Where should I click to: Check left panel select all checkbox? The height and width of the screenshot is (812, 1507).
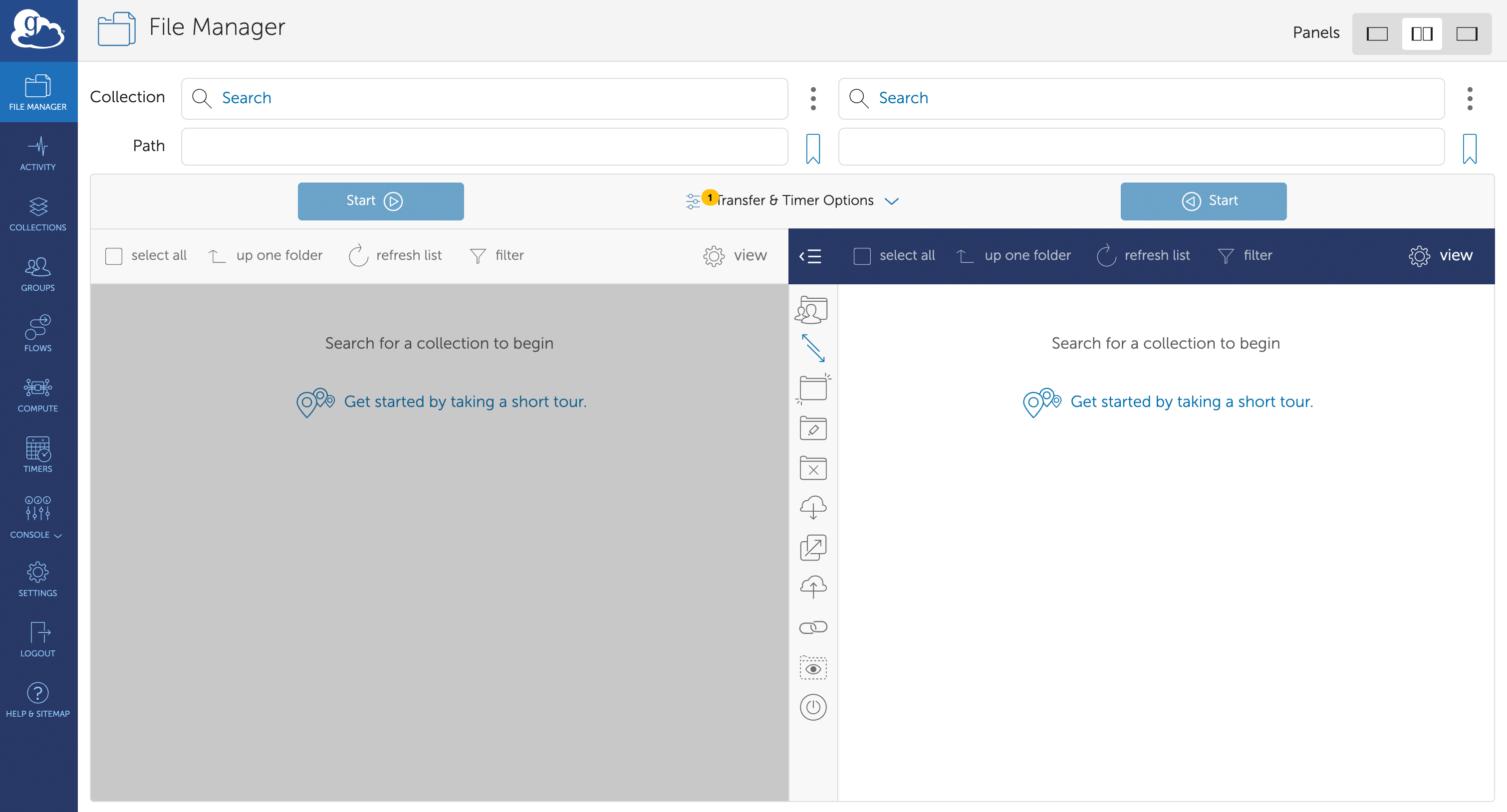coord(113,256)
